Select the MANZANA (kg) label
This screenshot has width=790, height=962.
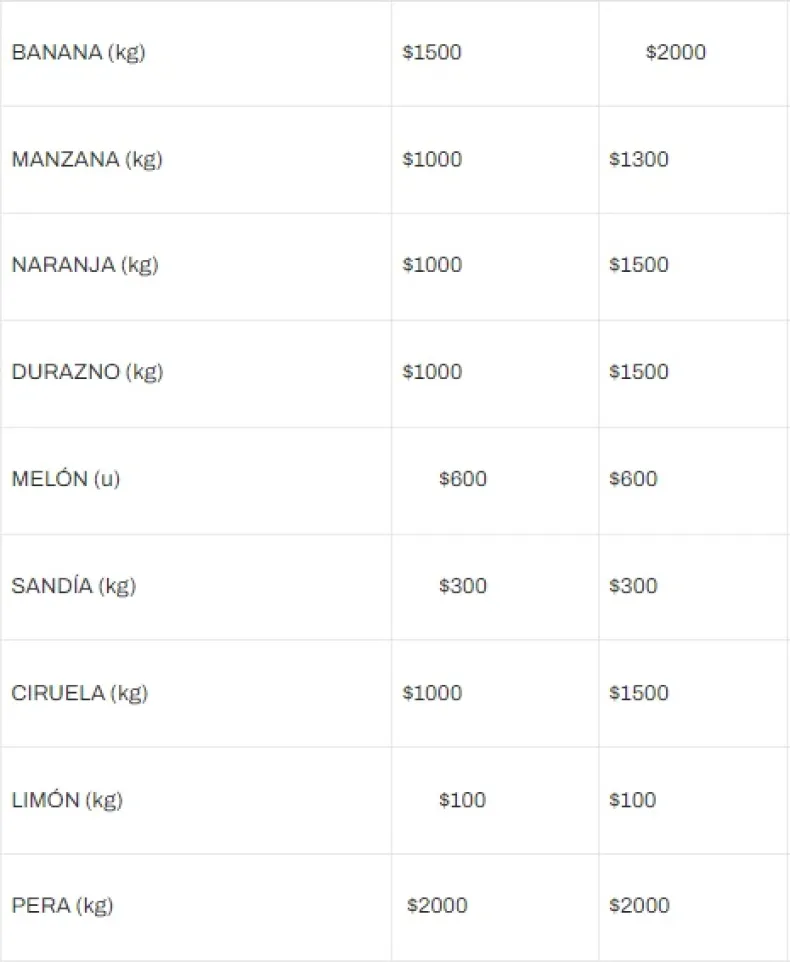[87, 159]
